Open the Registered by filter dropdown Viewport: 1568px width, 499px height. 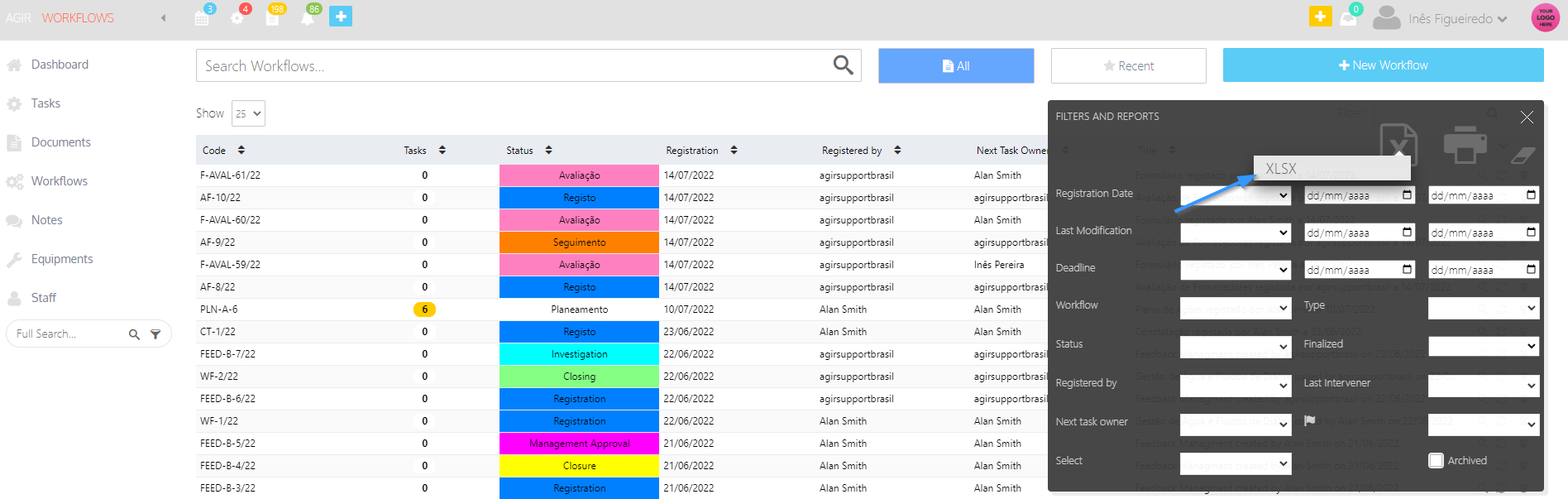tap(1236, 385)
